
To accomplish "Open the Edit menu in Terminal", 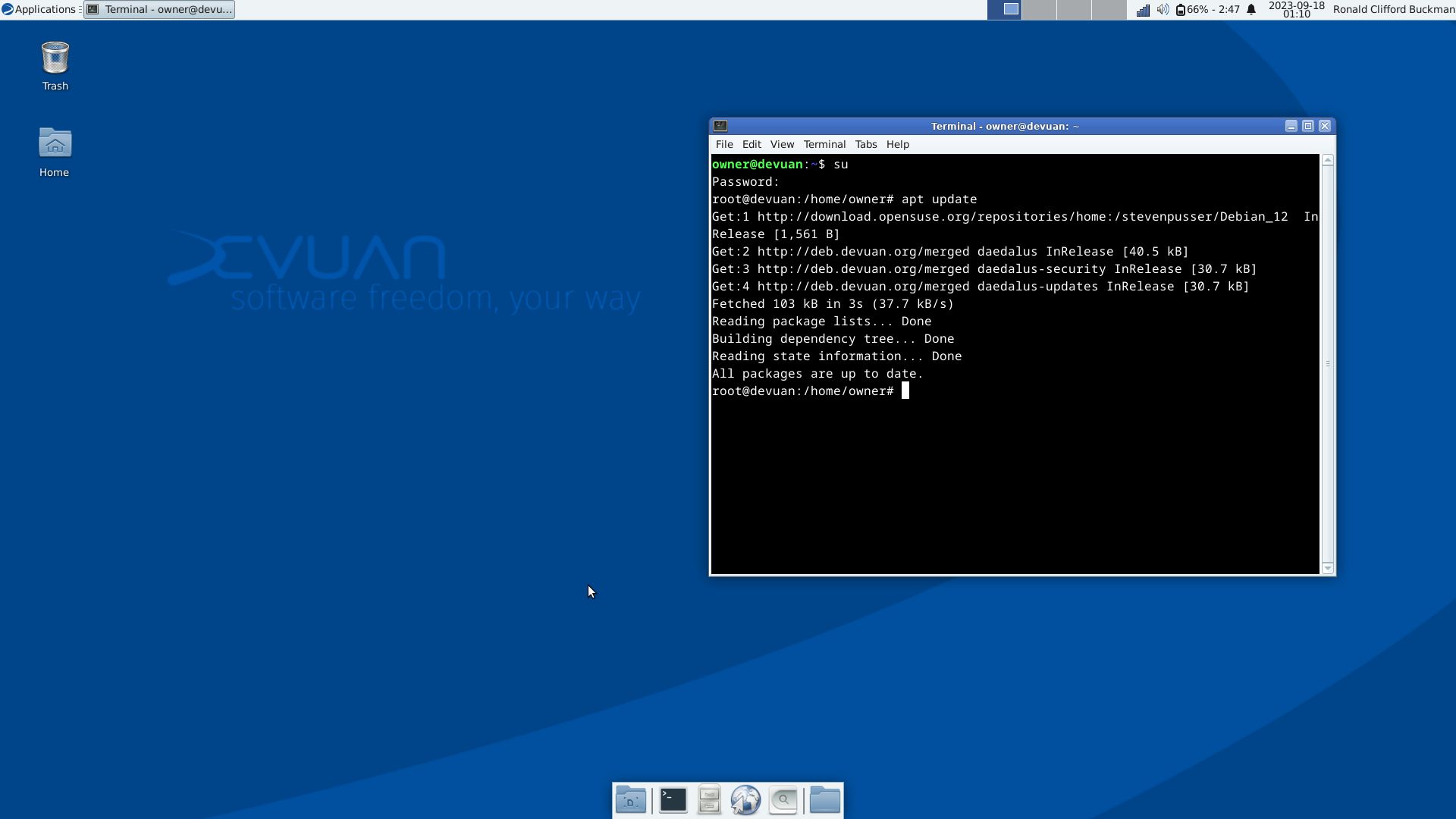I will tap(752, 144).
